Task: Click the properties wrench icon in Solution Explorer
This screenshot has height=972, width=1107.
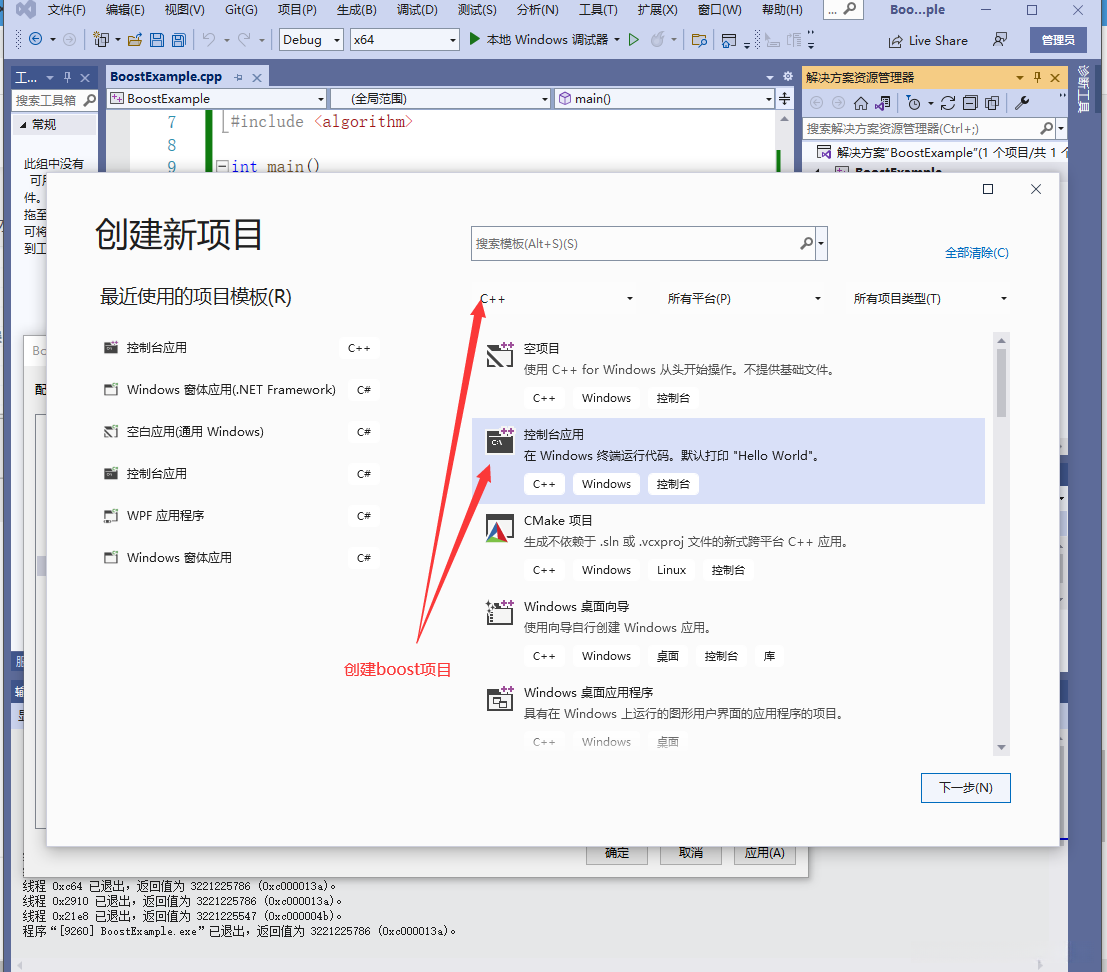Action: pos(1022,103)
